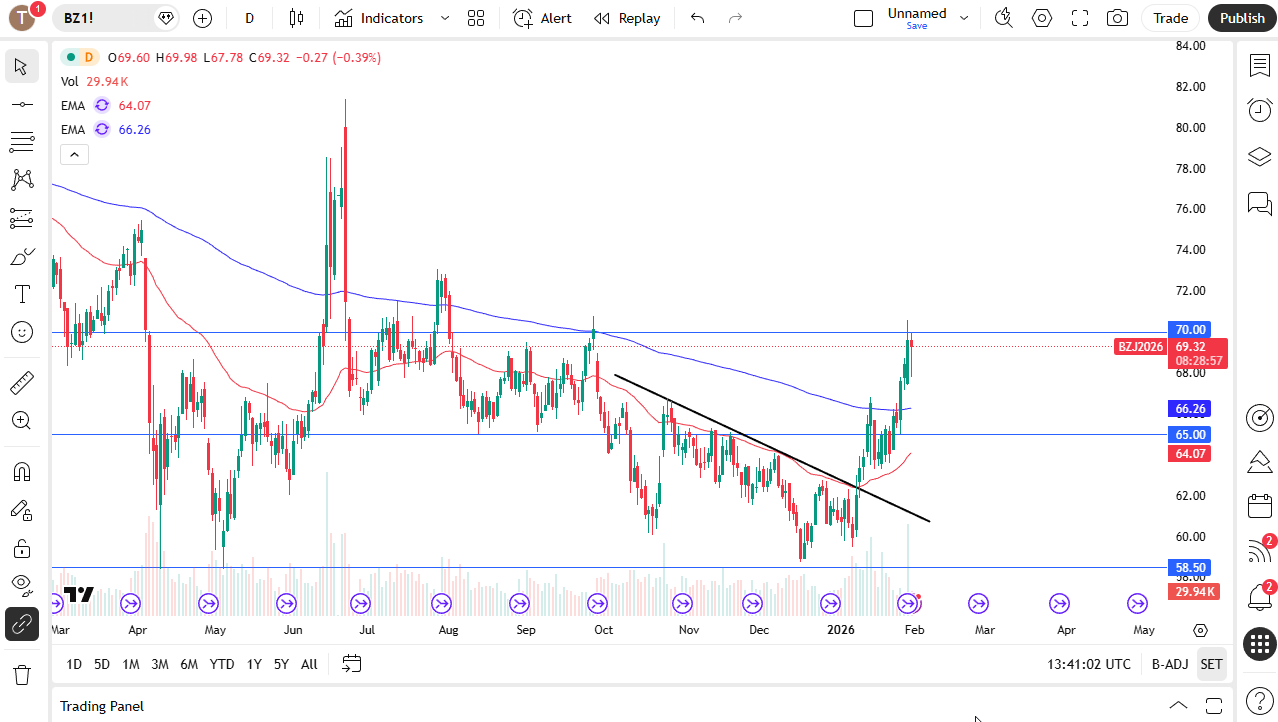Click the Publish button

(1242, 18)
